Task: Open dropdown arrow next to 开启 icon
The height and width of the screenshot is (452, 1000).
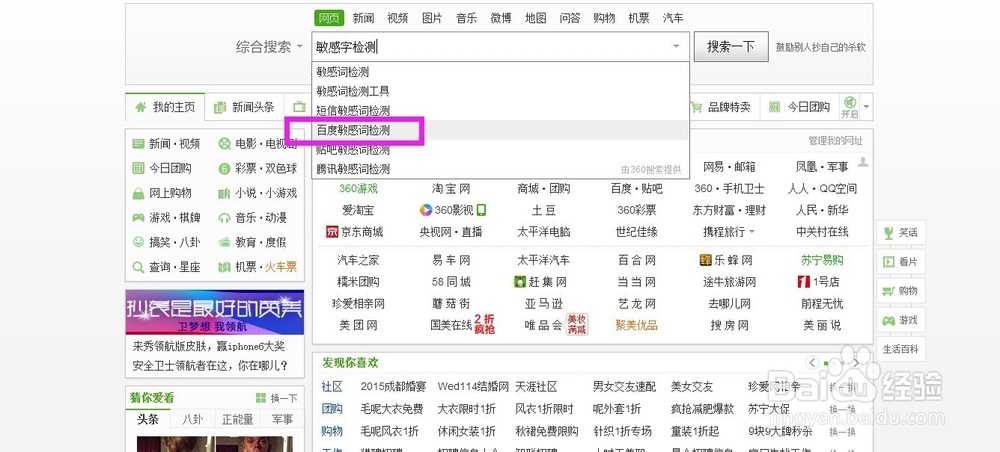Action: point(866,107)
